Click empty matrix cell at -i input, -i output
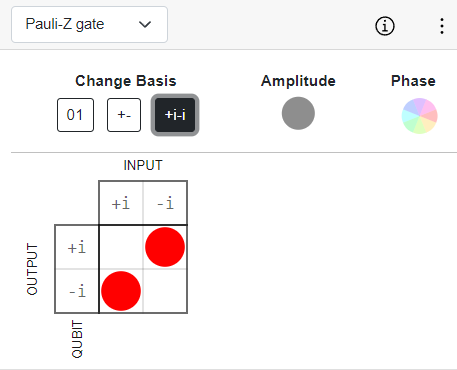 [x=165, y=291]
